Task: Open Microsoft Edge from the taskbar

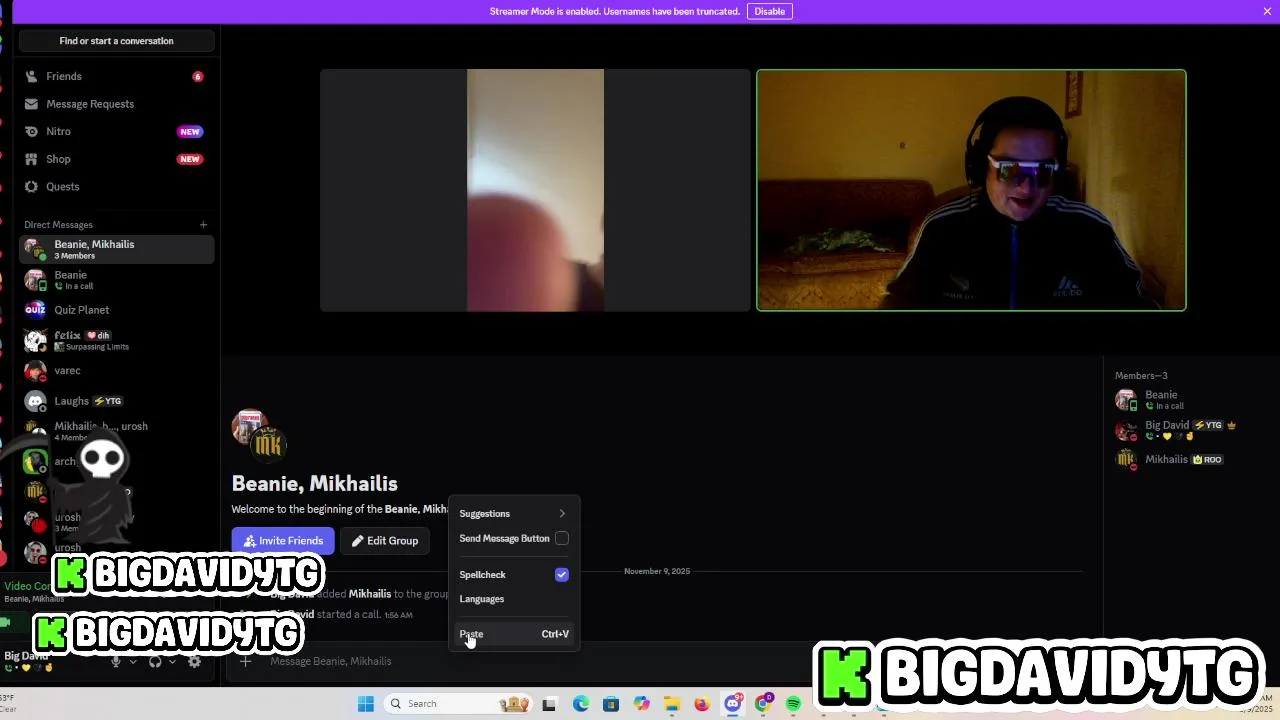Action: (581, 704)
